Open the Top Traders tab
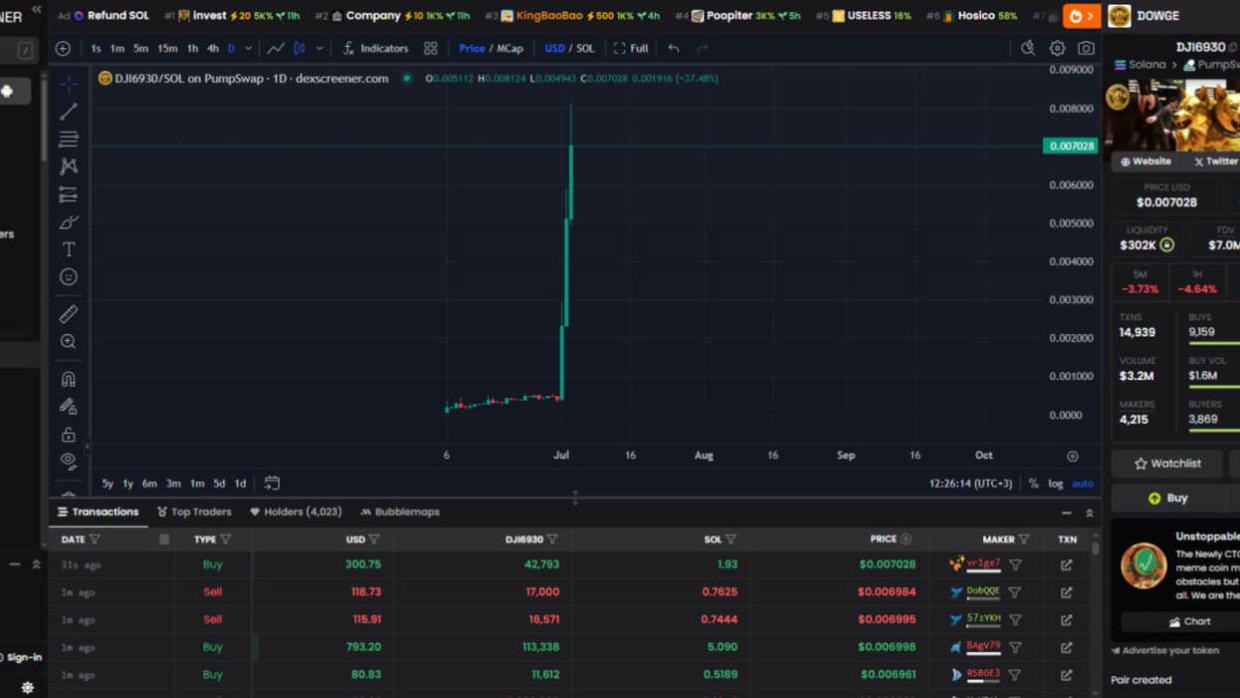 [194, 512]
